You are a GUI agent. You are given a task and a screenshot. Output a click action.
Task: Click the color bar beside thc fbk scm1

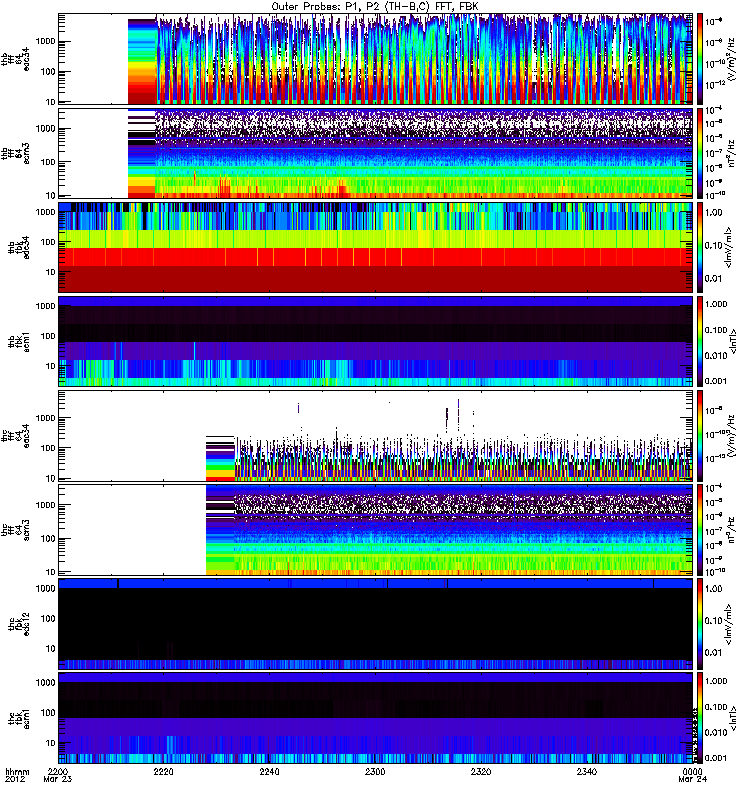pyautogui.click(x=703, y=718)
